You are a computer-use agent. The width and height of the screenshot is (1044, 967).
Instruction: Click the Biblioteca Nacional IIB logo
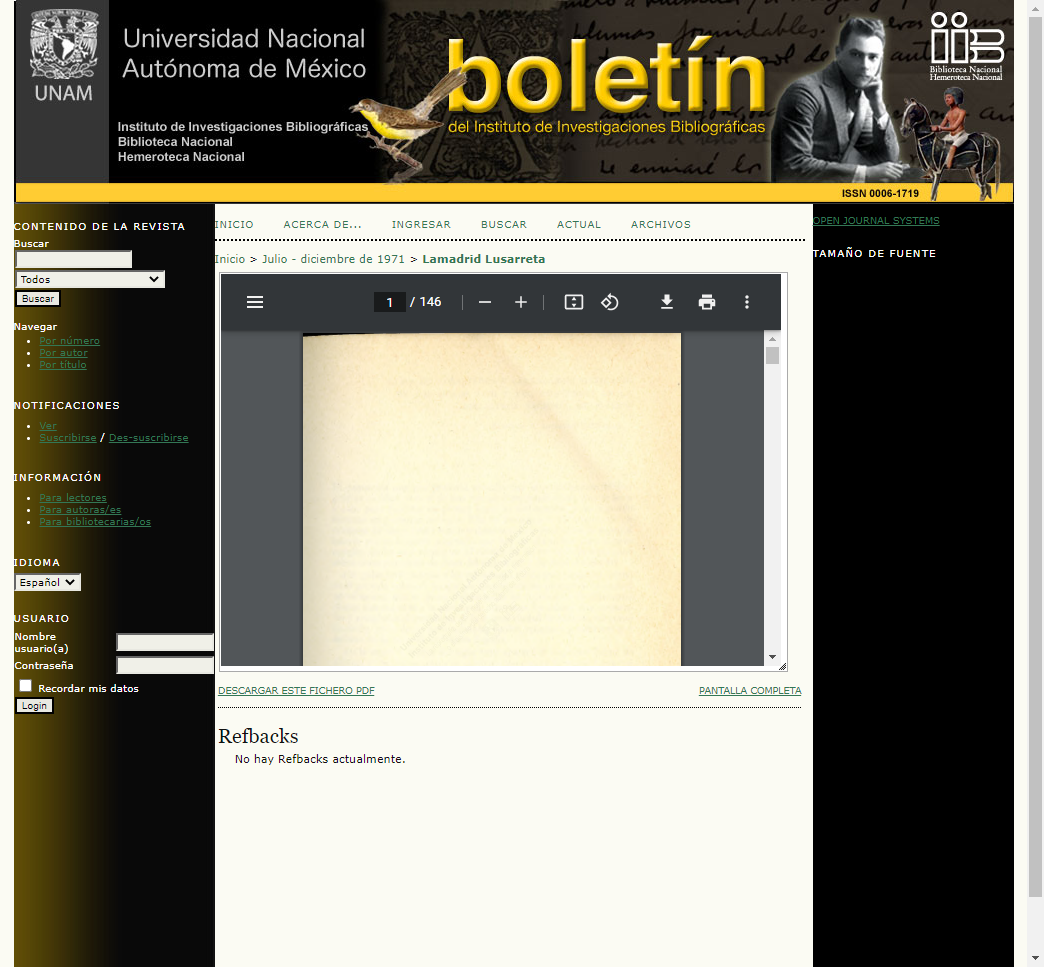[967, 47]
